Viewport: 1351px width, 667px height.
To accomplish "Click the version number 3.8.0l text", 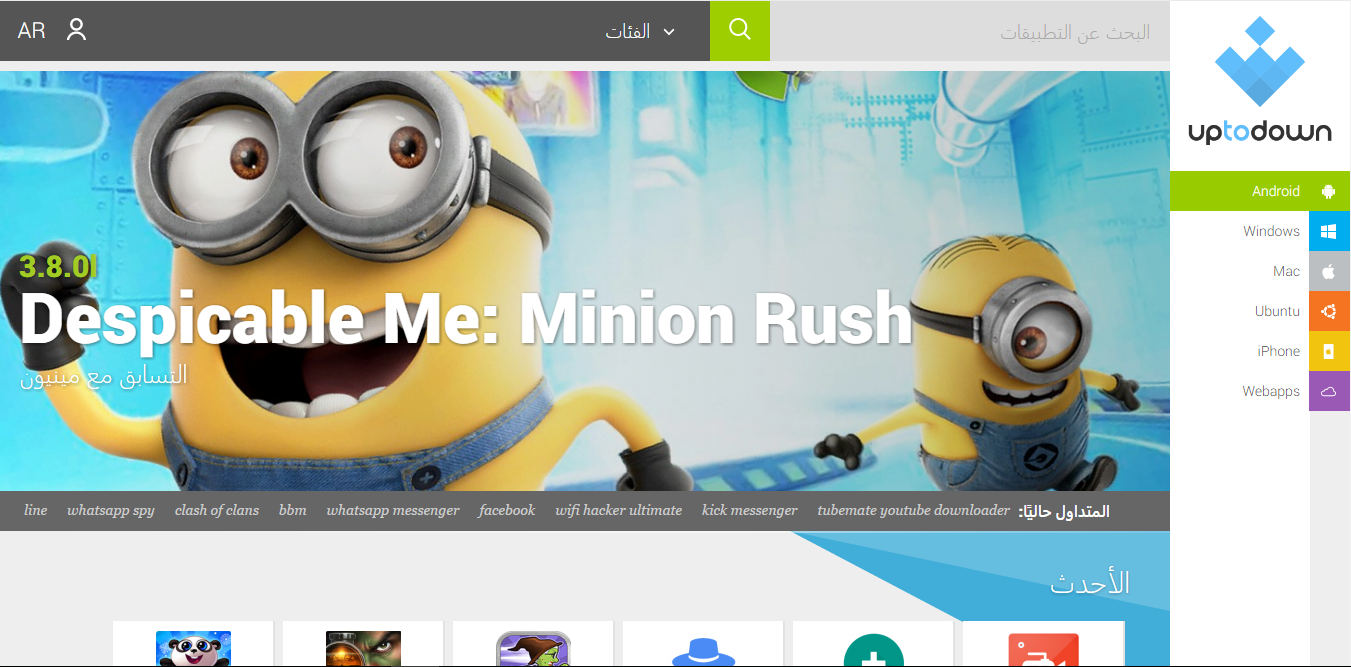I will (59, 266).
